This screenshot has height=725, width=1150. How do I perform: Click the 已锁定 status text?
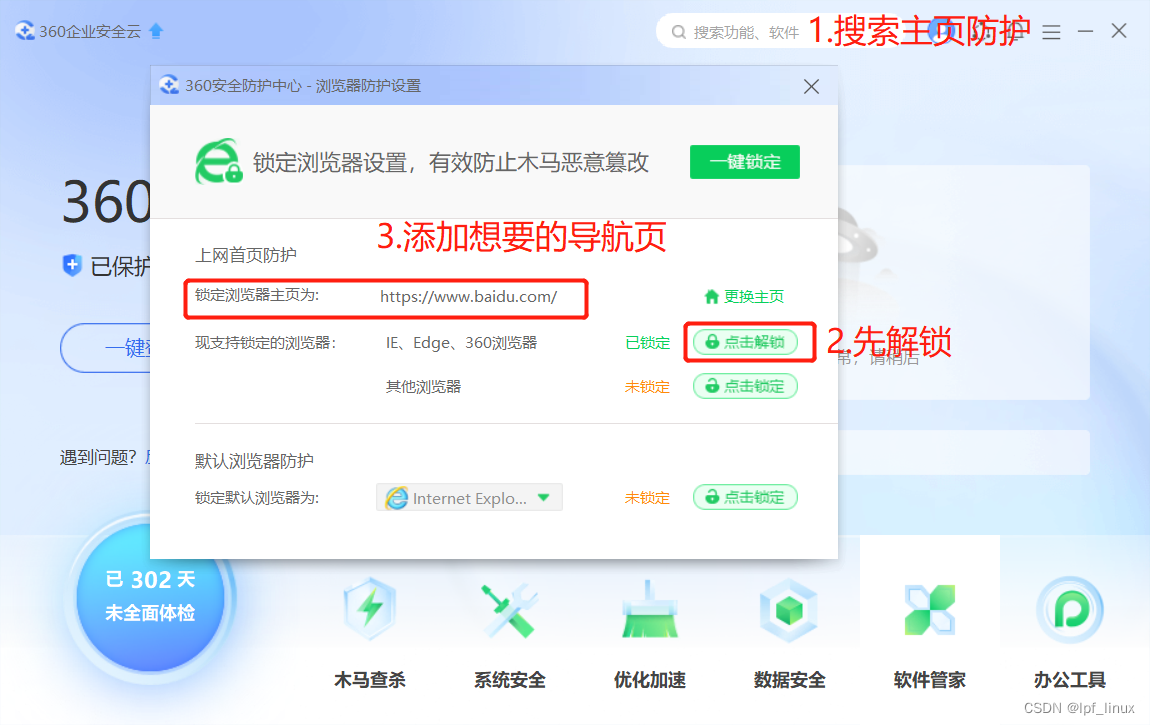click(648, 342)
